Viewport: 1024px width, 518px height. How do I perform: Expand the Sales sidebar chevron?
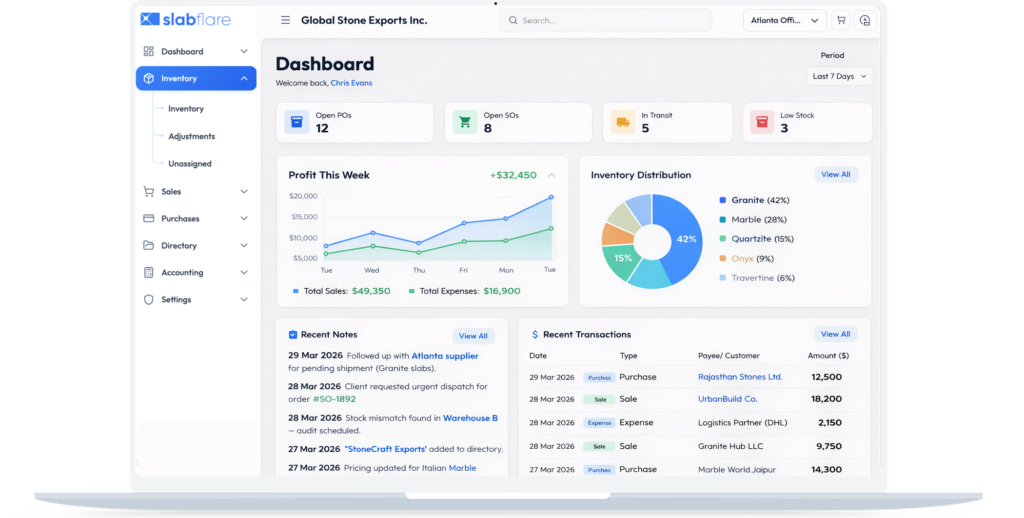point(244,191)
